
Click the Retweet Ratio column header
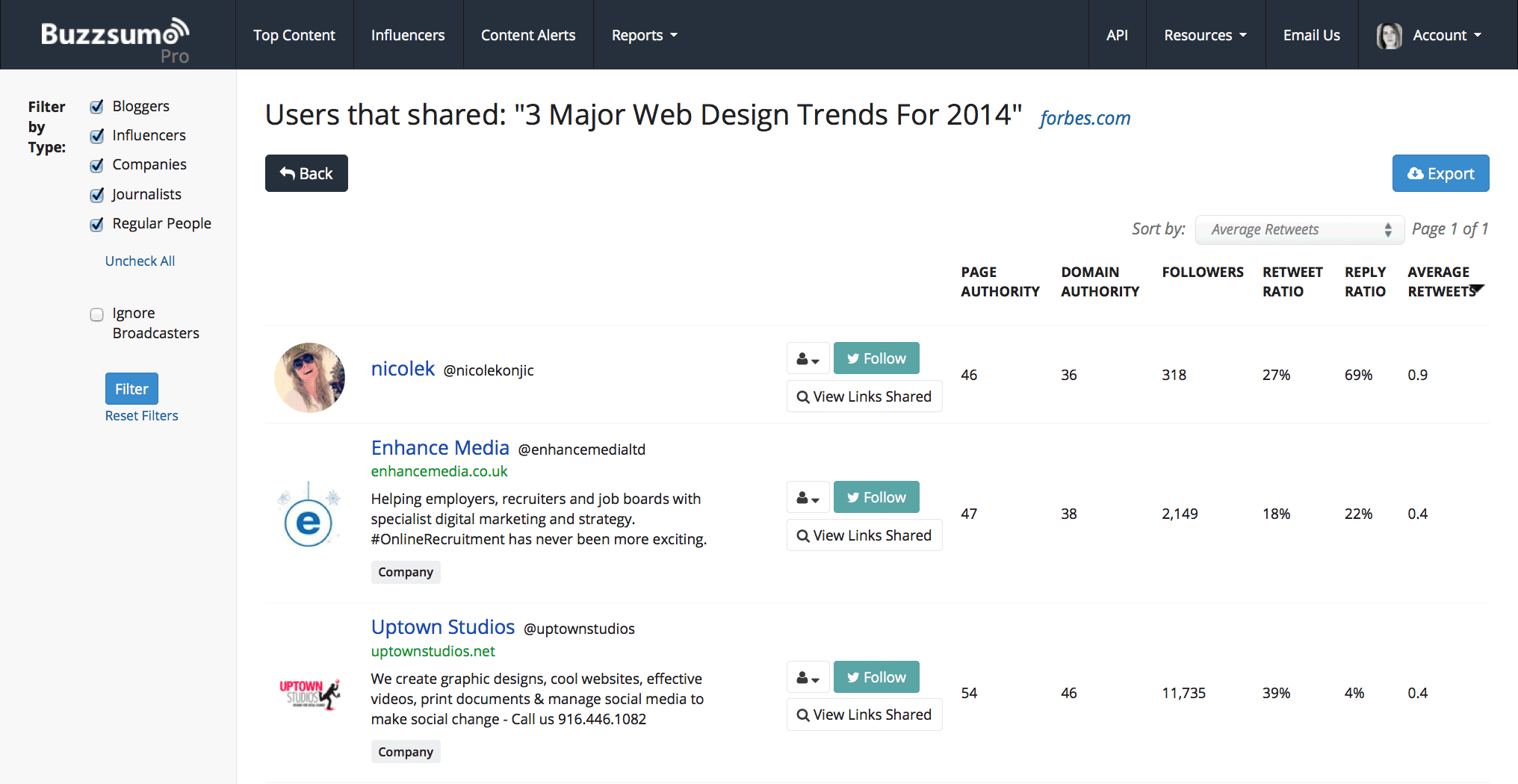point(1292,281)
